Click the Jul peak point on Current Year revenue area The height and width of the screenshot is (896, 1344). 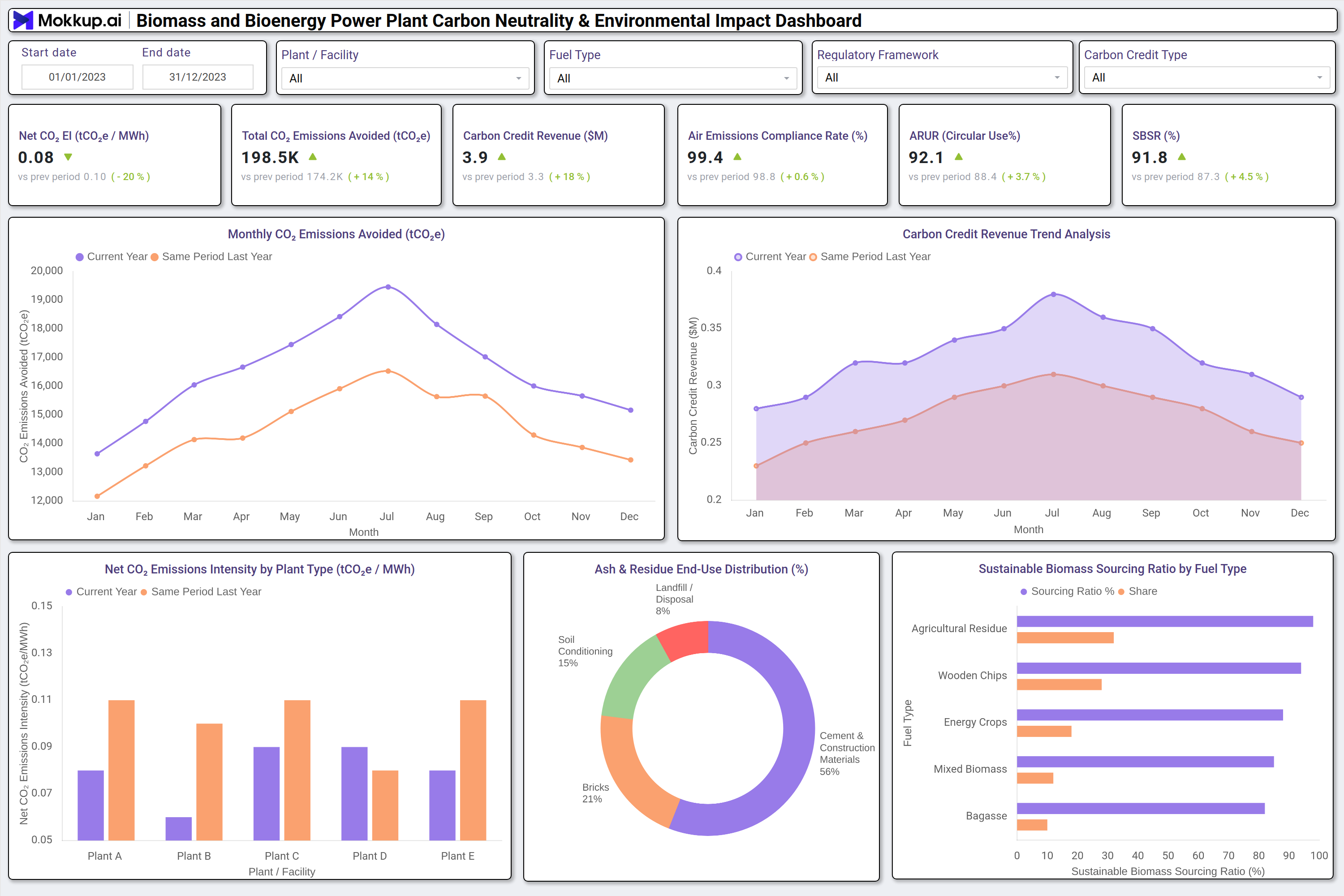(1053, 294)
